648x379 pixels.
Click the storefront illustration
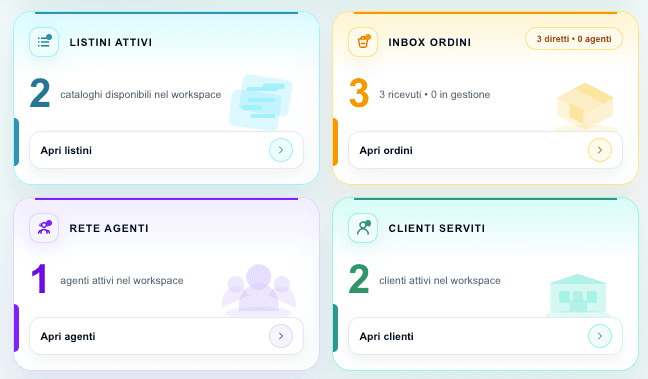[578, 295]
